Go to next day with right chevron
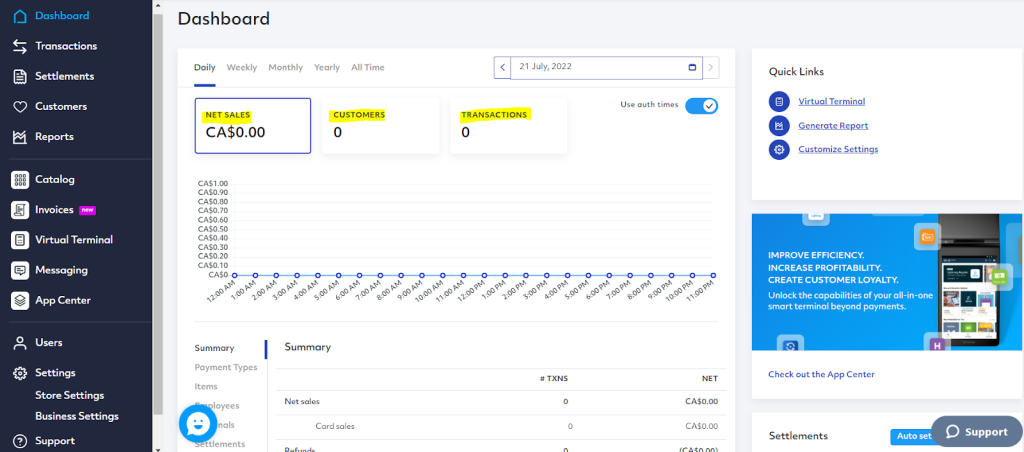This screenshot has width=1024, height=452. [x=711, y=67]
